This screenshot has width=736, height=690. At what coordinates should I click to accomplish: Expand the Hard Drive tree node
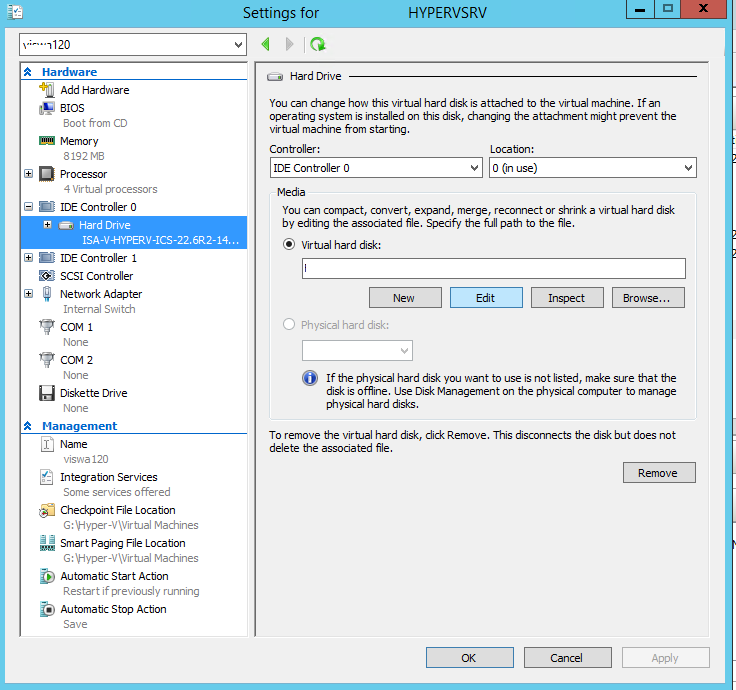coord(47,225)
